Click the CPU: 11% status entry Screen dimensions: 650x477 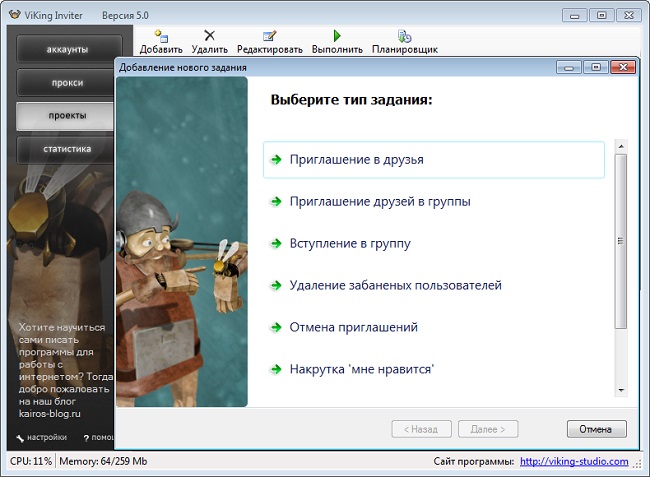tap(31, 461)
